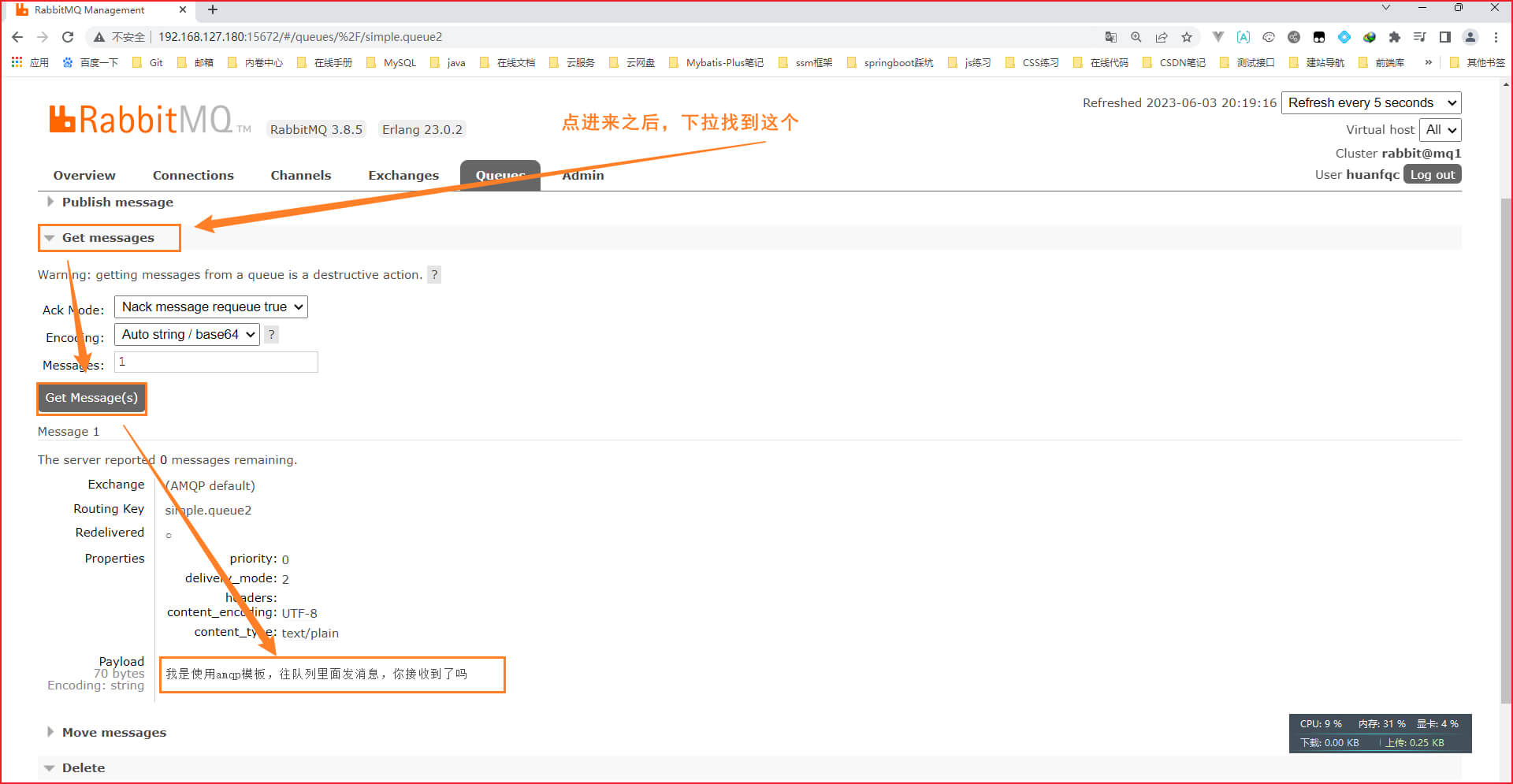Viewport: 1513px width, 784px height.
Task: Click the page vertical scrollbar
Action: 1506,449
